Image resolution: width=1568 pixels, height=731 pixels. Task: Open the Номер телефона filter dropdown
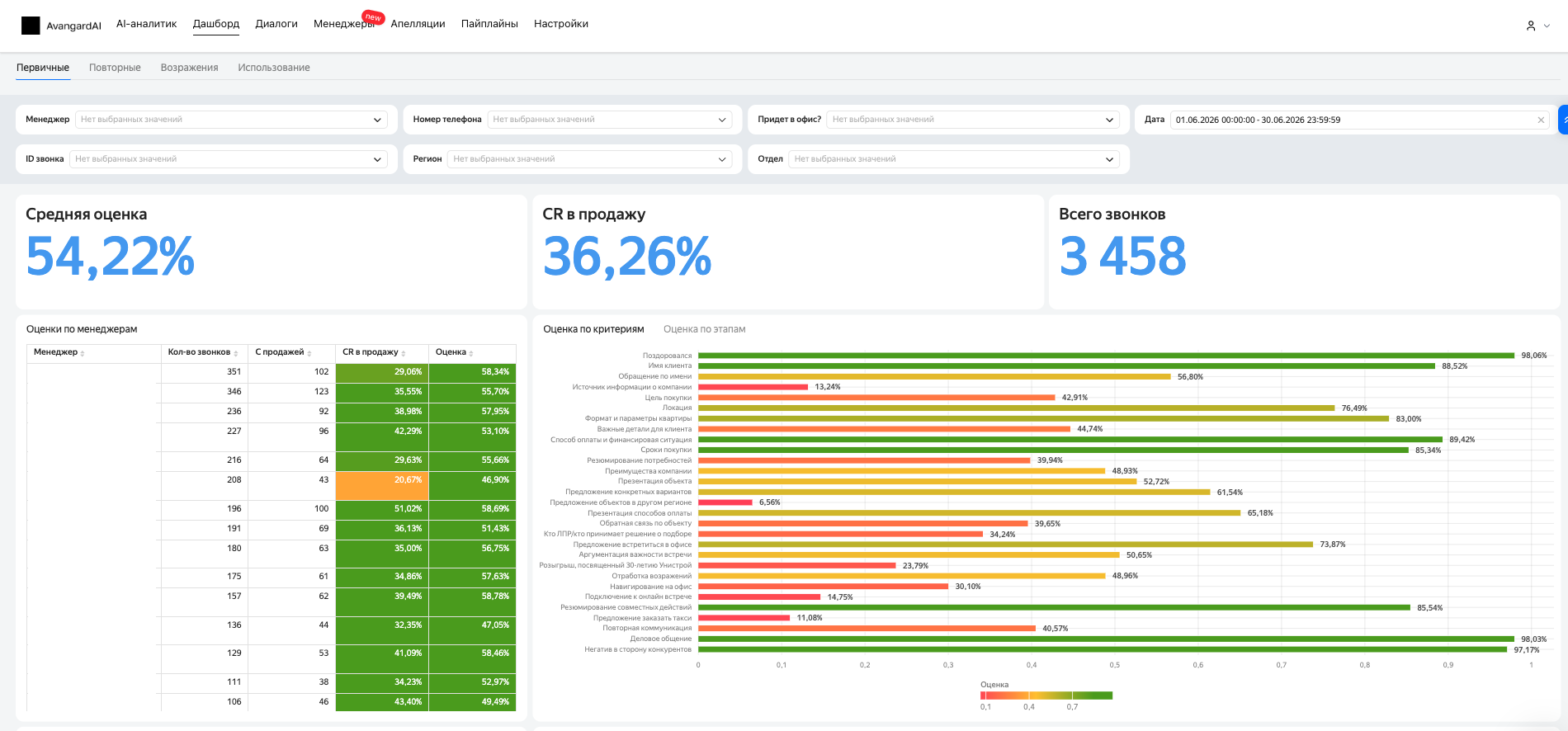[610, 120]
